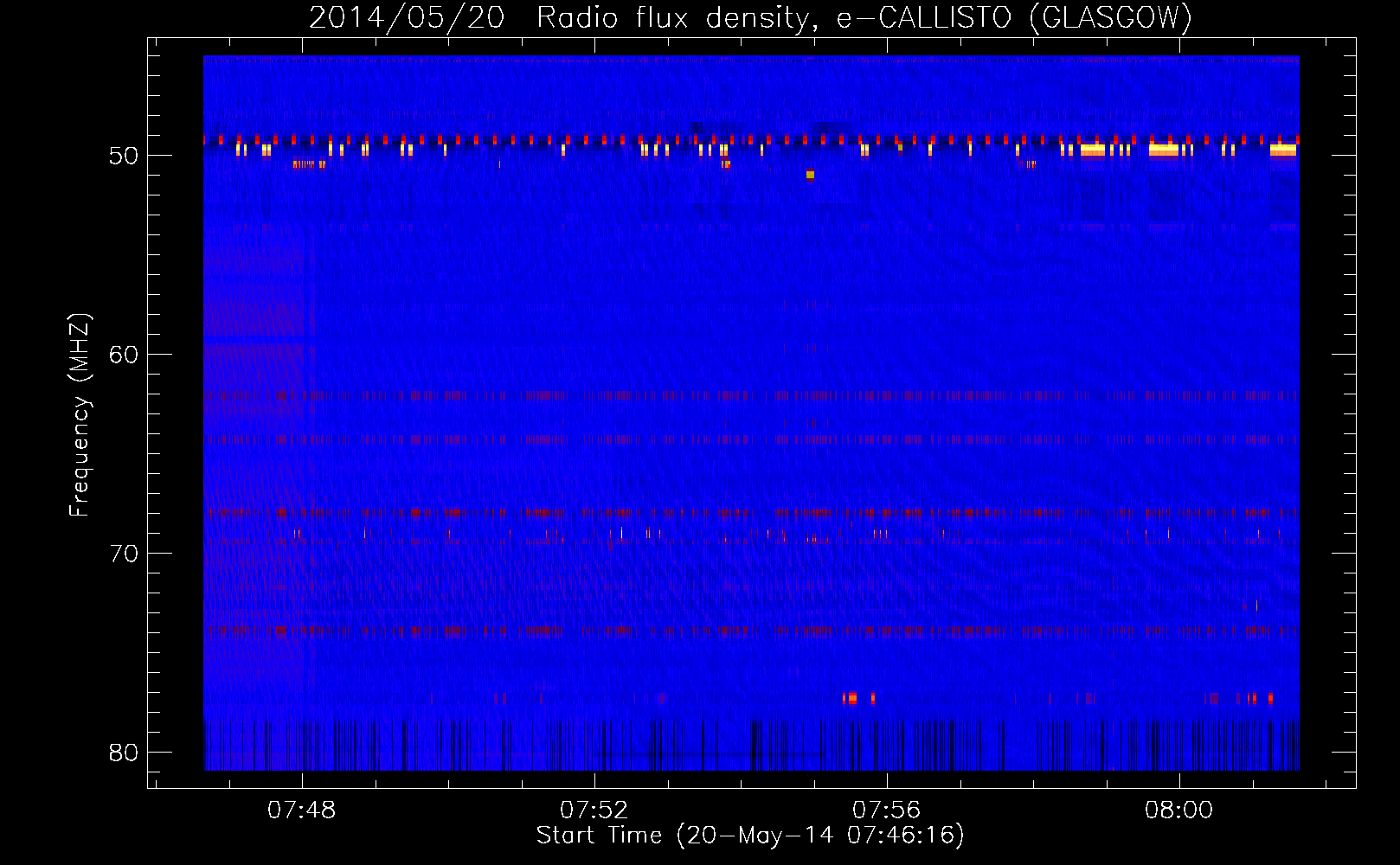
Task: Click the small orange square burst below 50 MHz
Action: [810, 175]
